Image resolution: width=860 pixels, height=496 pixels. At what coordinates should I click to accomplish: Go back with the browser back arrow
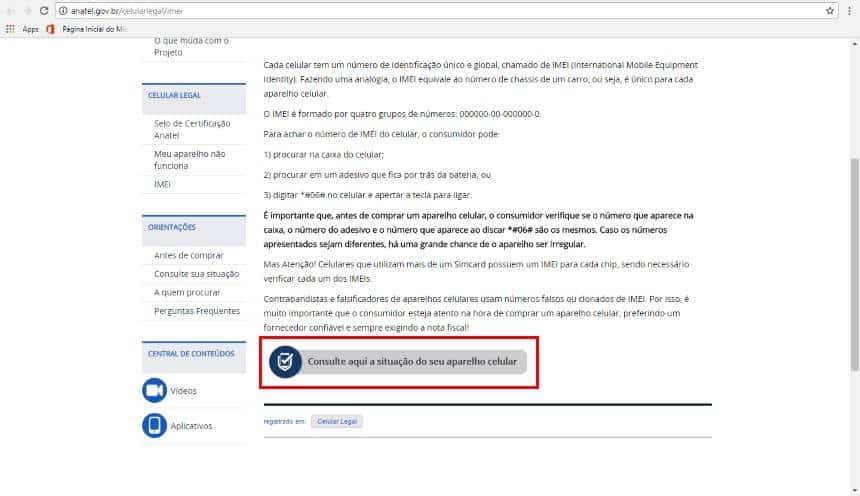(10, 10)
